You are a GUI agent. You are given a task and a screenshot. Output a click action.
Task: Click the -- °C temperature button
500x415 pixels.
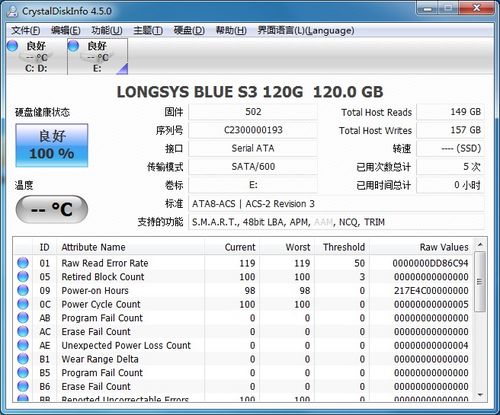coord(52,209)
